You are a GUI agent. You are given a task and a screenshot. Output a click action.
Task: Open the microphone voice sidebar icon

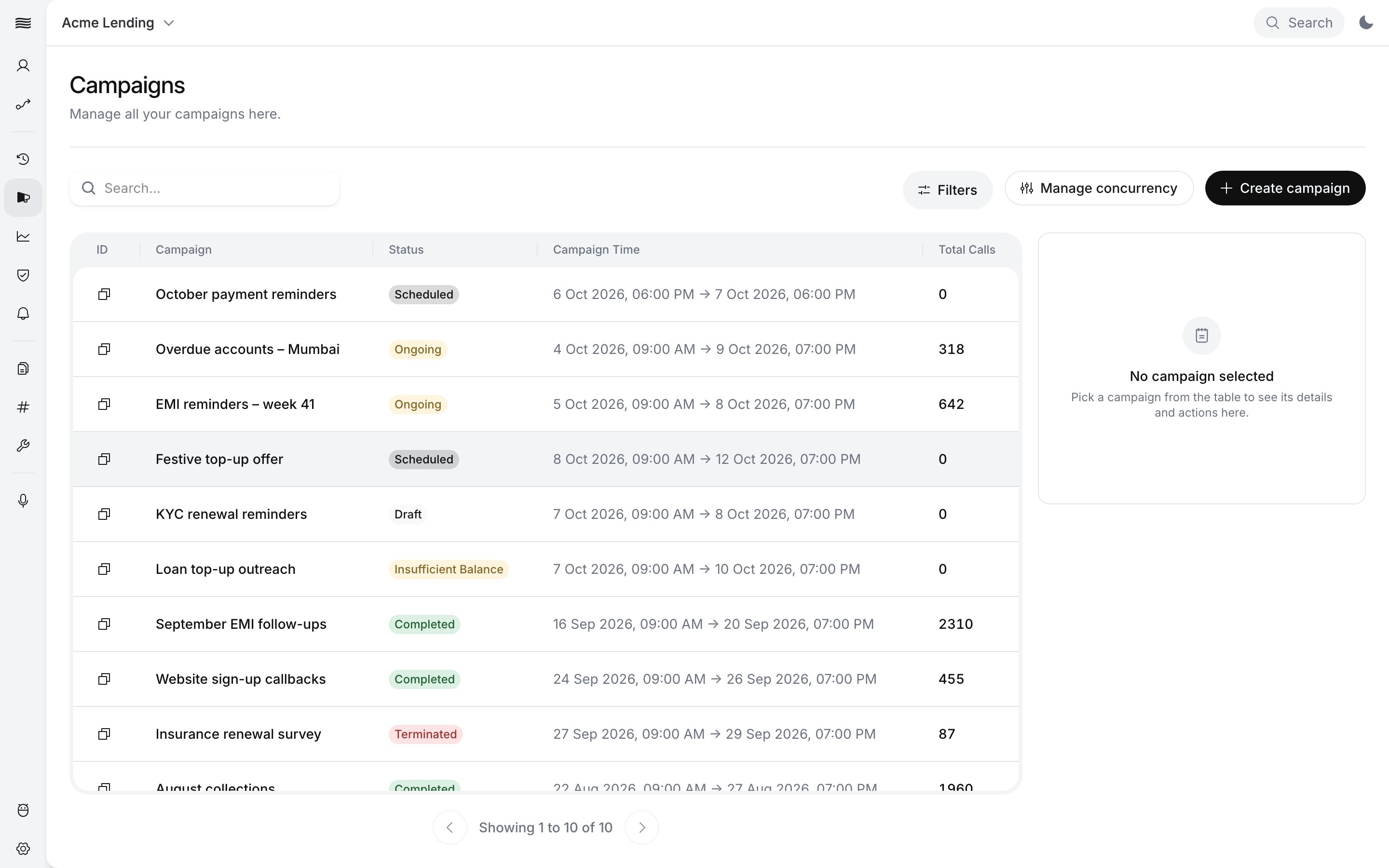click(x=23, y=501)
